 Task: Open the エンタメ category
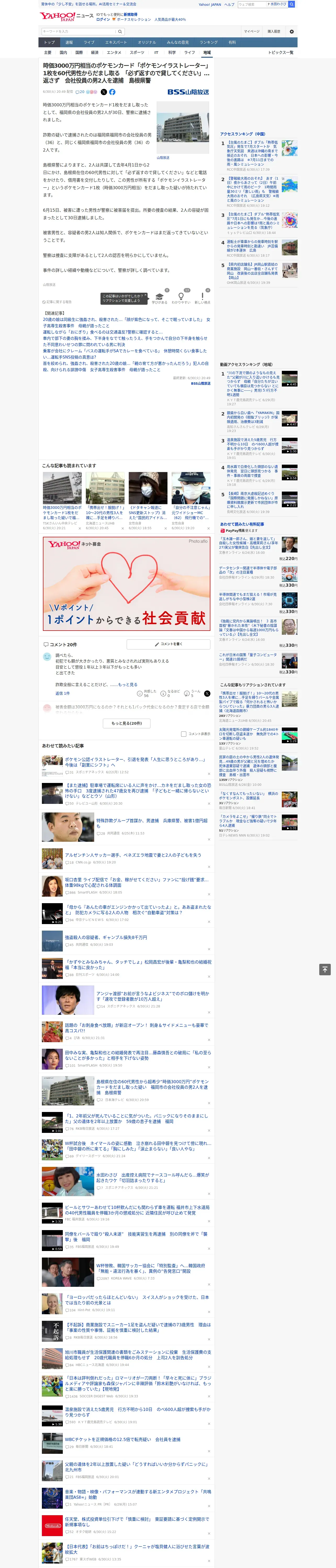coord(114,52)
